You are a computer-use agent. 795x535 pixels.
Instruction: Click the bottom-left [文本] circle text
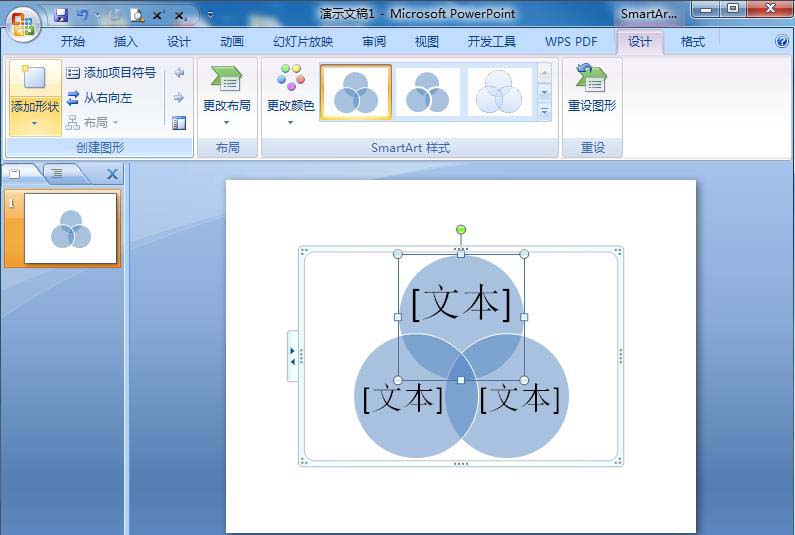point(404,398)
